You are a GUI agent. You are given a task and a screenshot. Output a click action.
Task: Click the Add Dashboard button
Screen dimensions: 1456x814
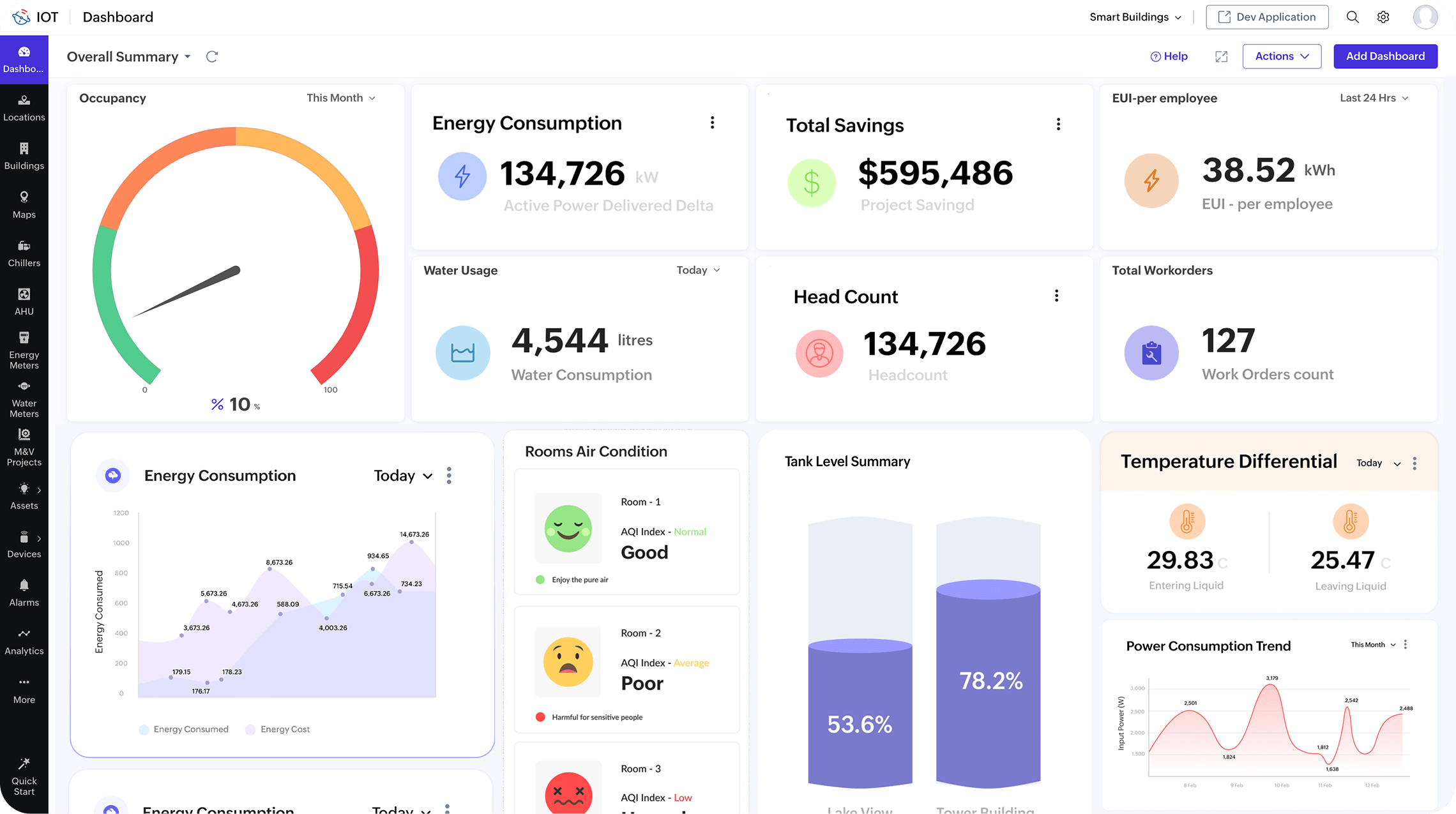1385,56
